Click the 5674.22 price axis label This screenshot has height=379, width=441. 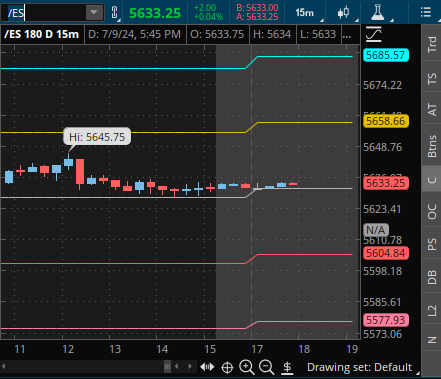click(x=382, y=85)
